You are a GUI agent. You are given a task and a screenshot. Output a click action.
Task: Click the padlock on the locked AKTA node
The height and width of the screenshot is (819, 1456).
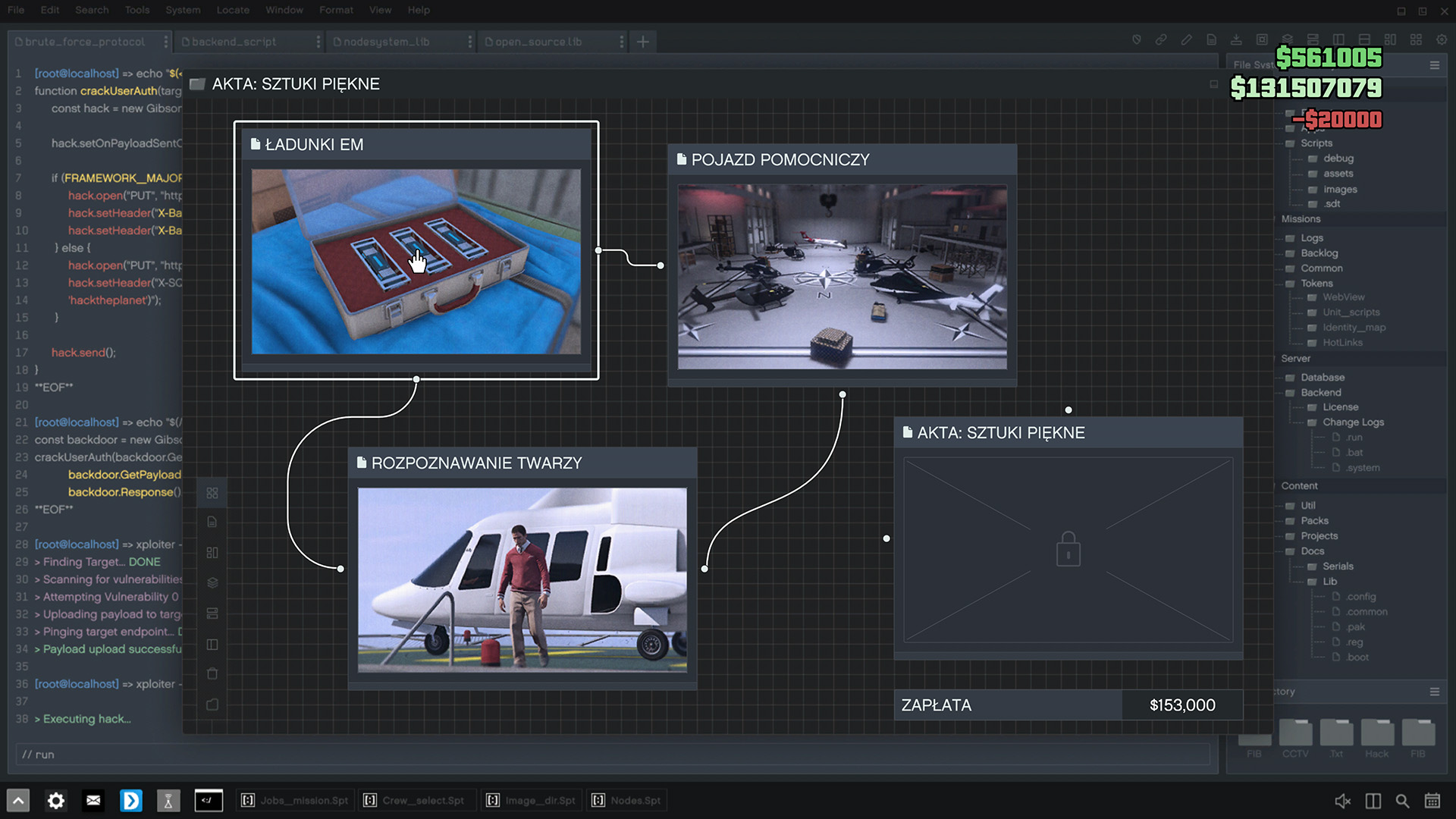click(x=1068, y=548)
